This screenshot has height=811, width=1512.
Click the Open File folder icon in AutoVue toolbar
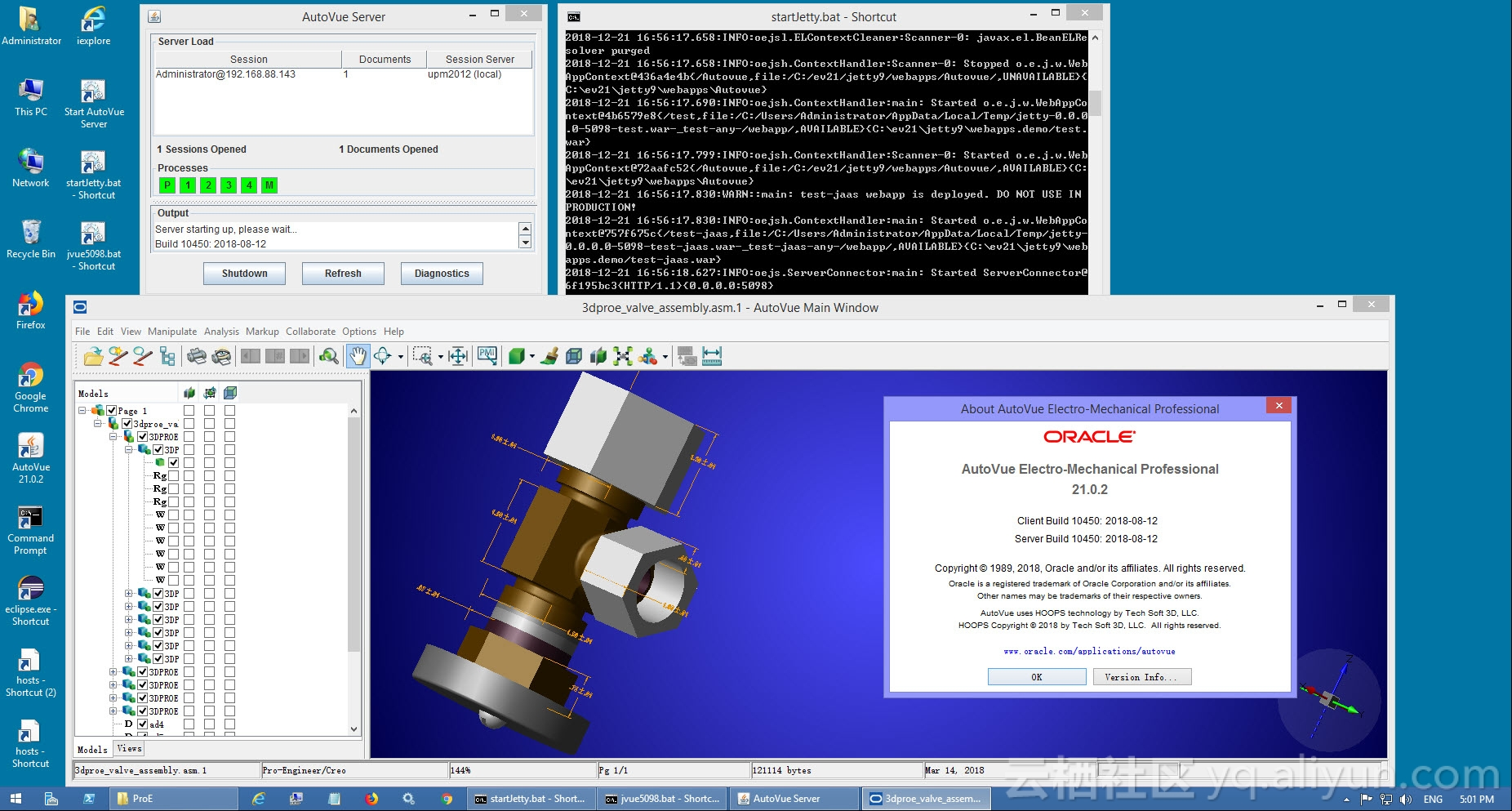[x=94, y=356]
